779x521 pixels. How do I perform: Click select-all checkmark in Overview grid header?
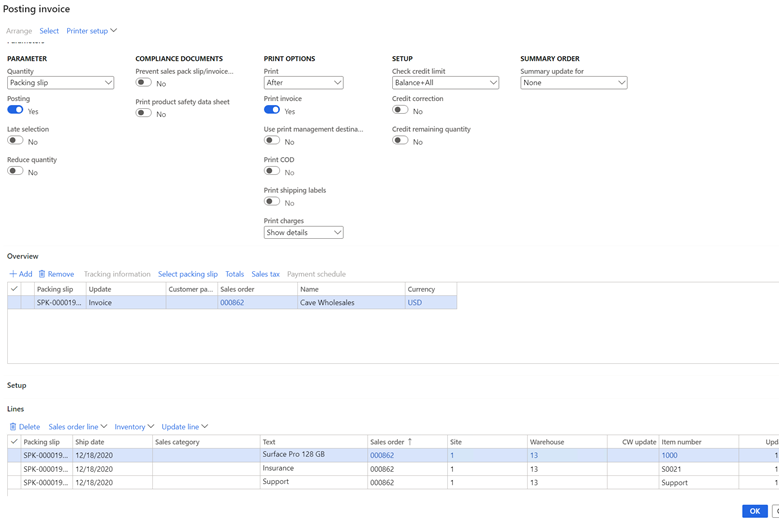pyautogui.click(x=14, y=289)
